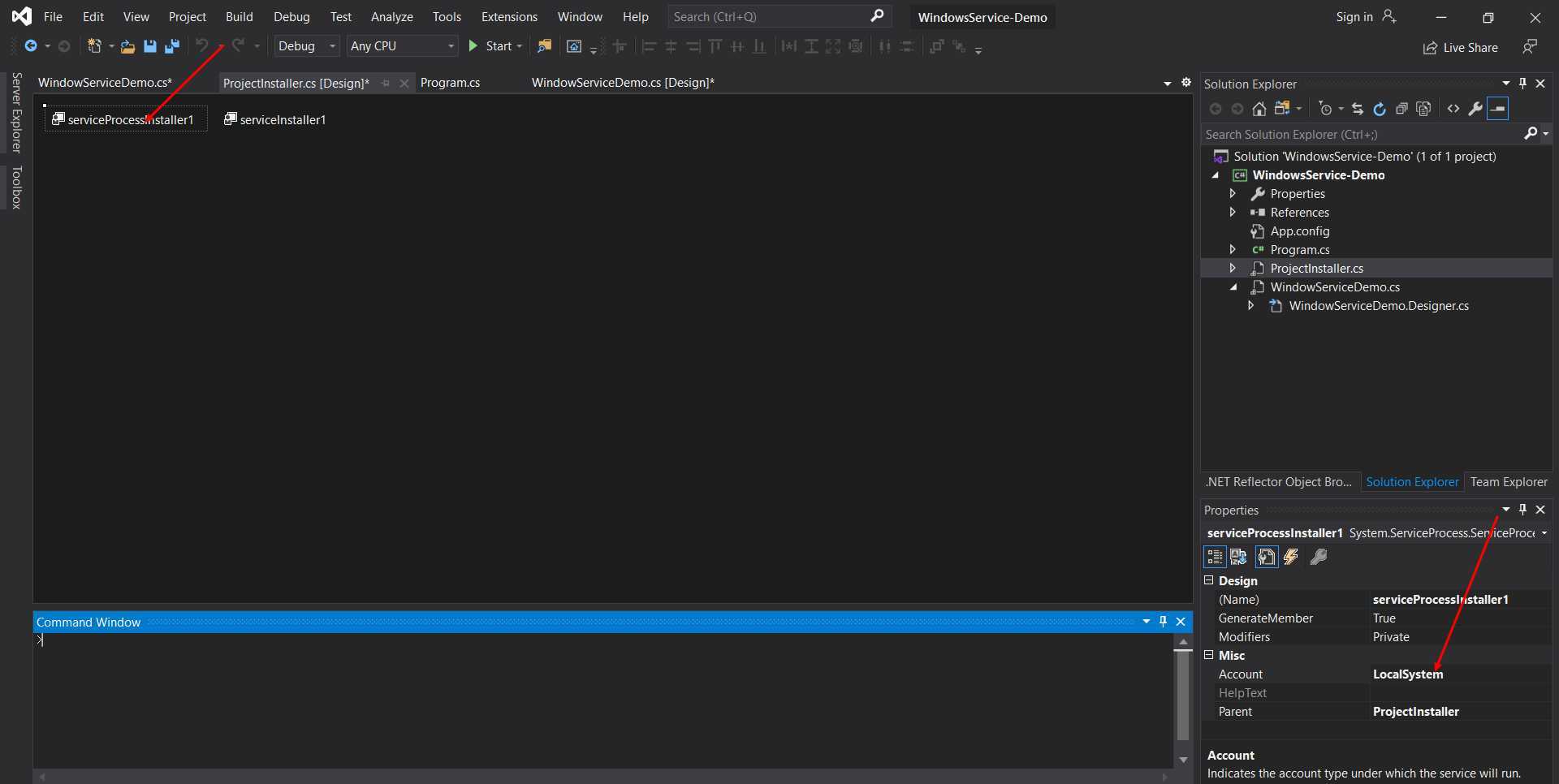Click Sync with Active Document icon

tap(1358, 109)
